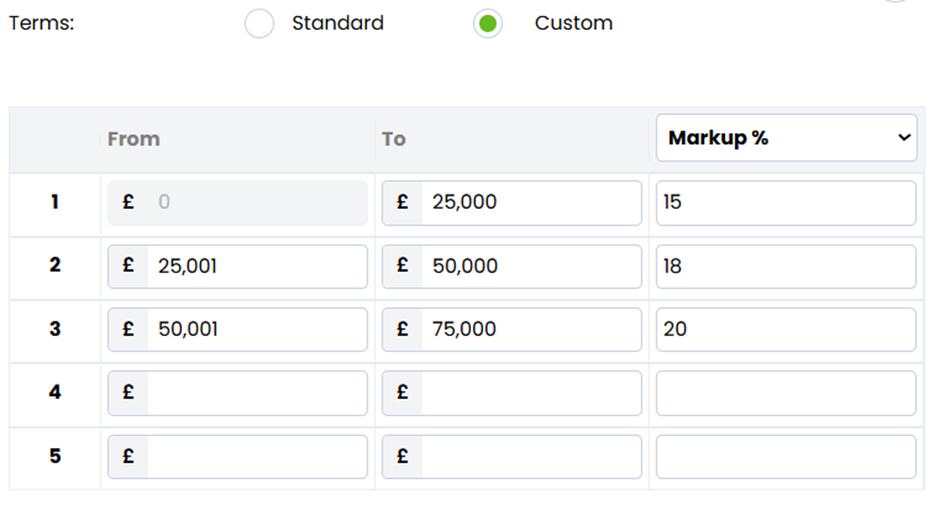Click the From column header
940x505 pixels.
click(134, 139)
